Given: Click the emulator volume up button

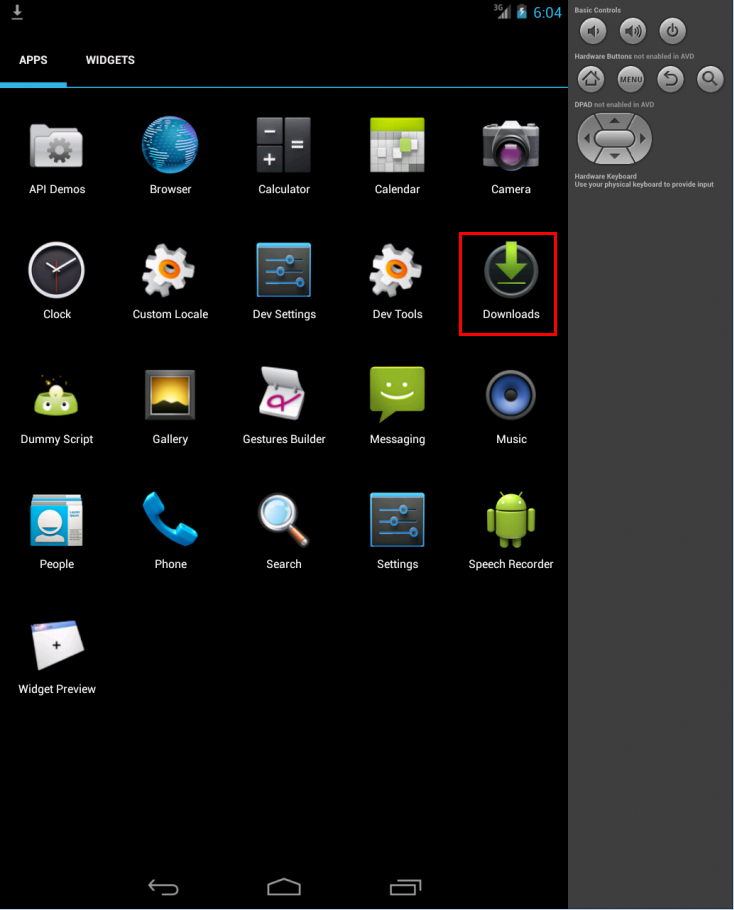Looking at the screenshot, I should click(x=632, y=31).
